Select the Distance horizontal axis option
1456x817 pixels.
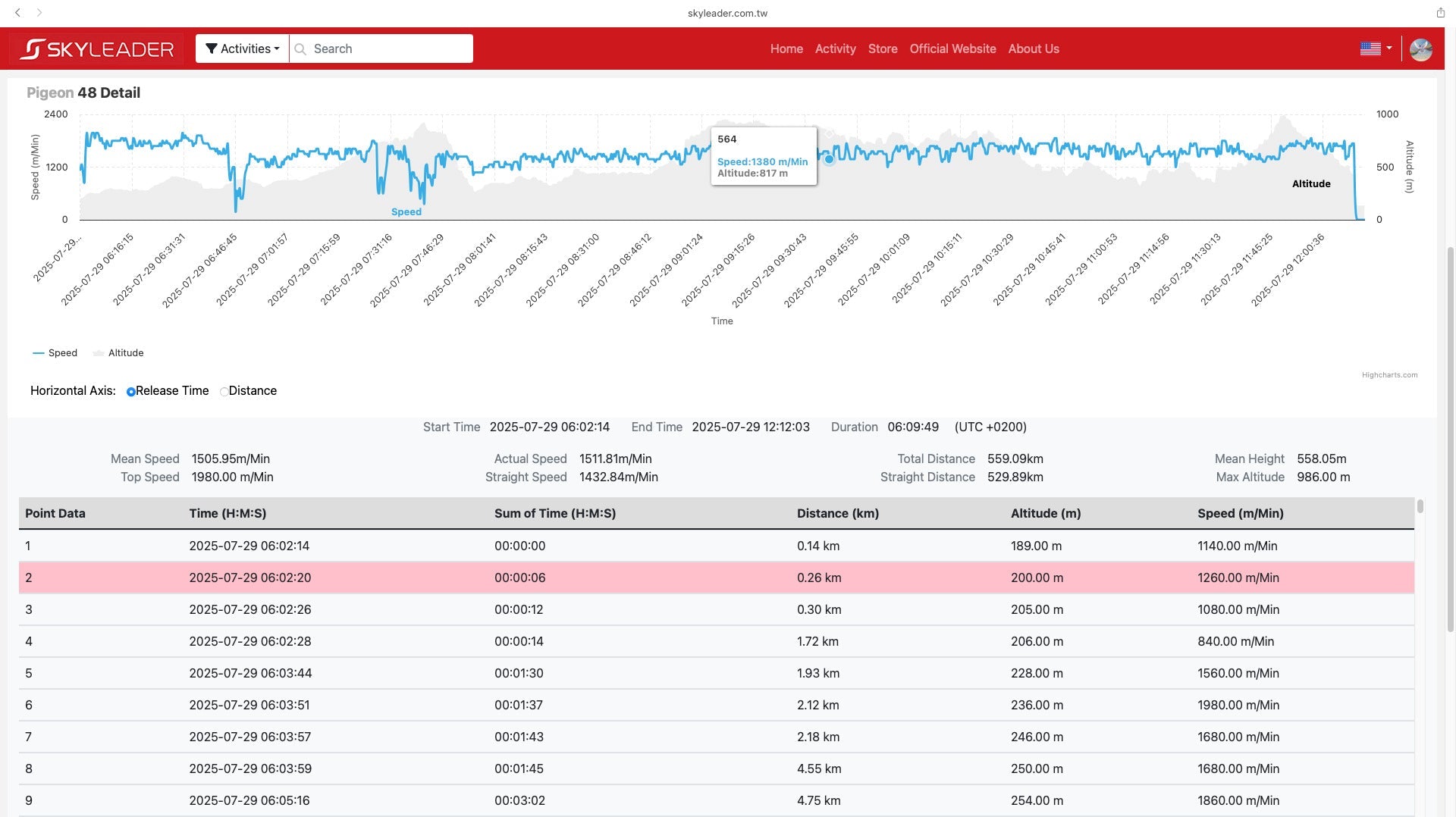tap(224, 392)
